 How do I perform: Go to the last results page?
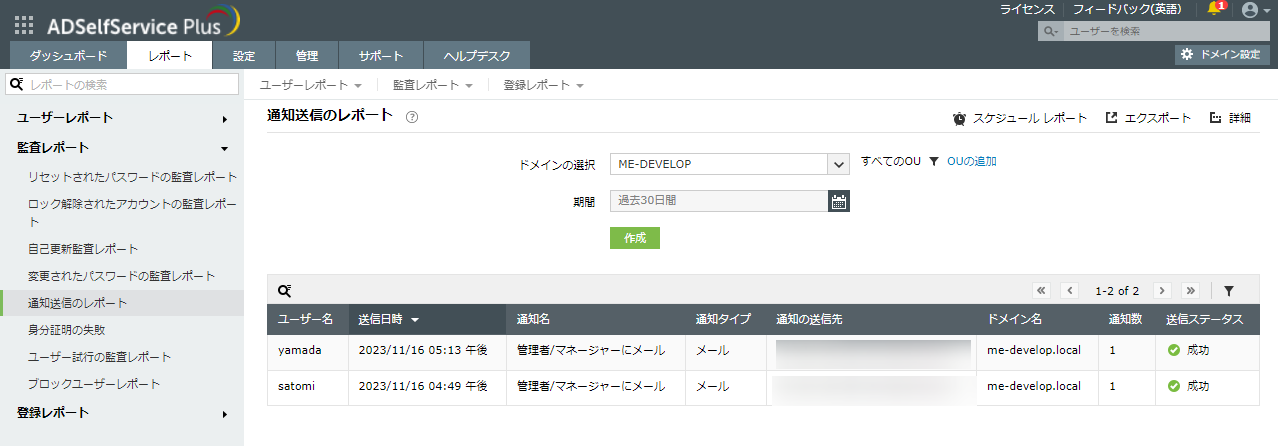coord(1190,291)
